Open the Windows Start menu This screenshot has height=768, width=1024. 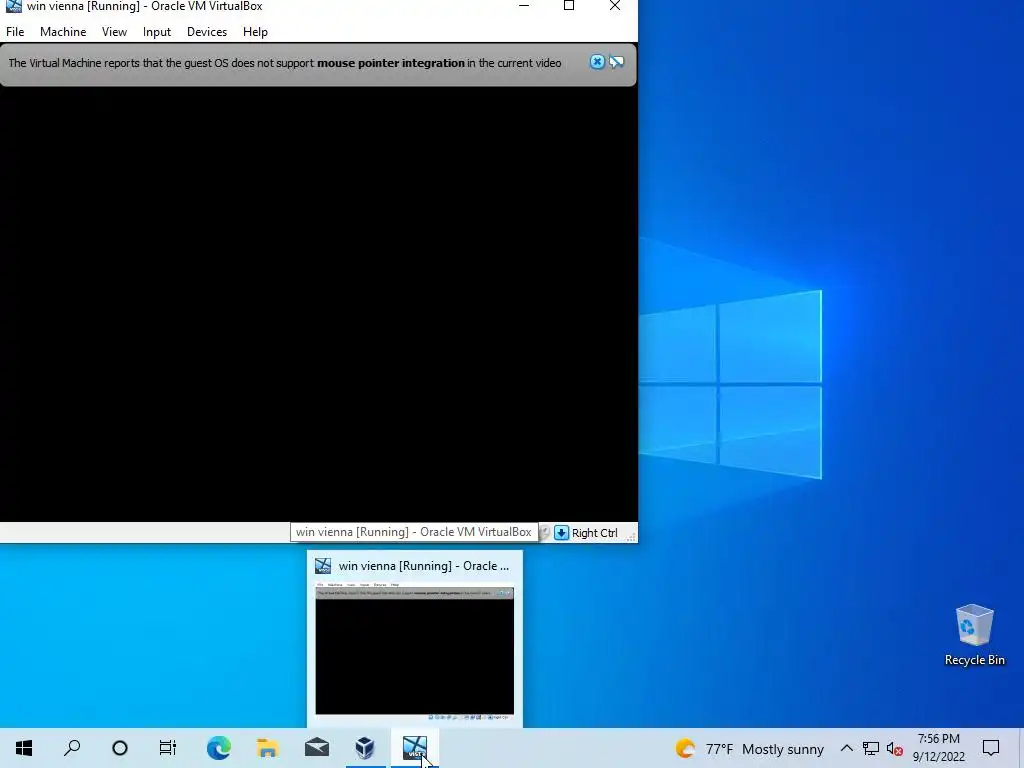tap(24, 748)
